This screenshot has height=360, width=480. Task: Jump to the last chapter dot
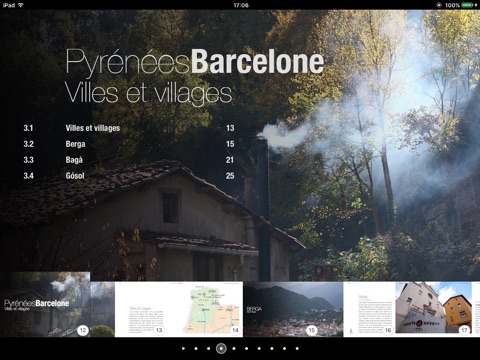point(297,348)
